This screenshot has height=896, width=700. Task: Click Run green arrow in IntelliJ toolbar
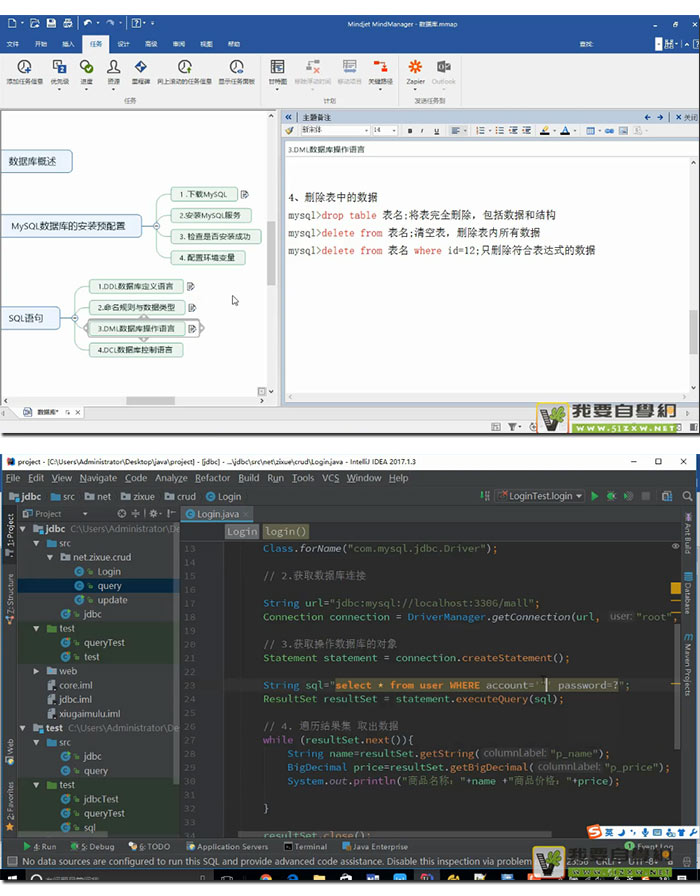[594, 496]
